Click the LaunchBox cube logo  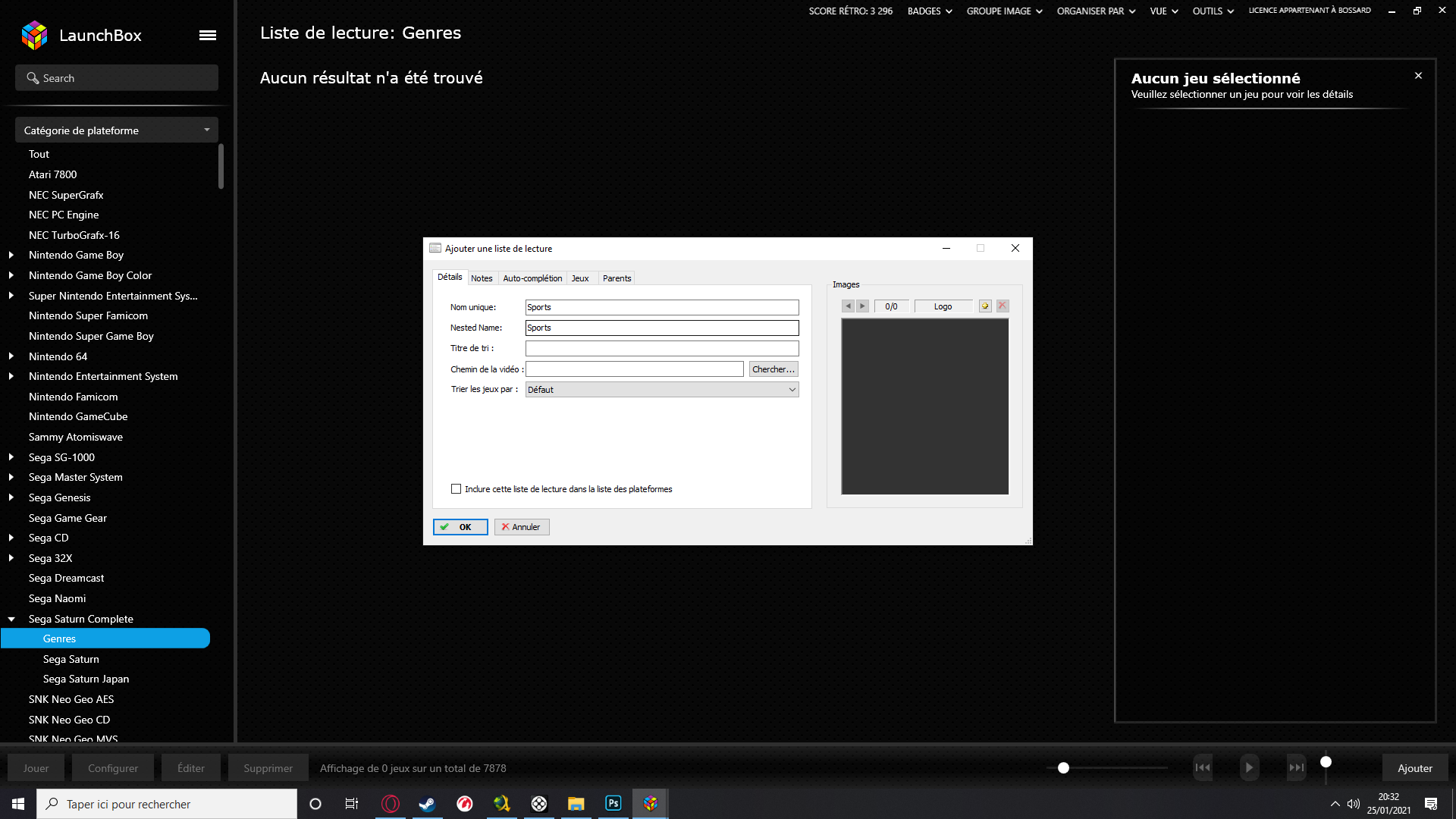click(x=35, y=35)
